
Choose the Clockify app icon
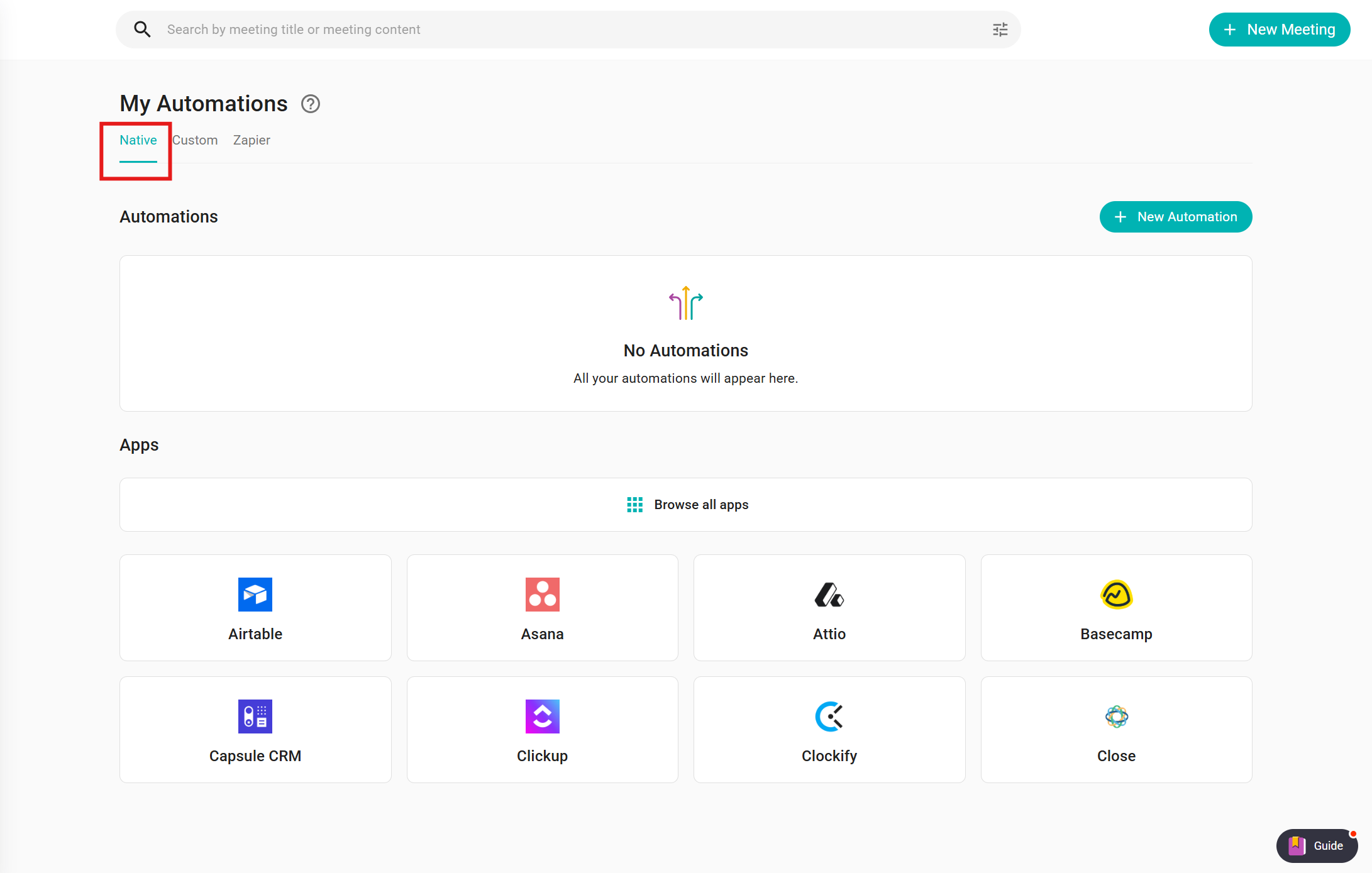tap(829, 717)
